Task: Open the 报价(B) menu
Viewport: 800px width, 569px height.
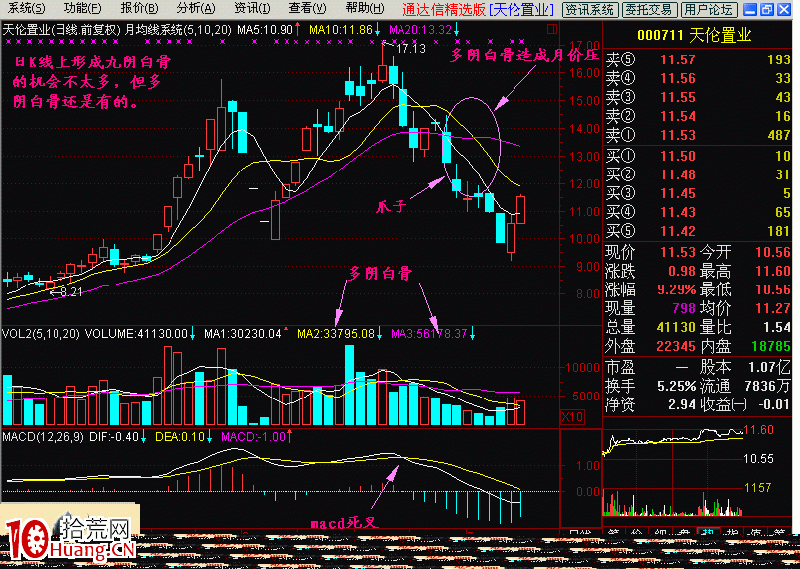Action: point(139,8)
